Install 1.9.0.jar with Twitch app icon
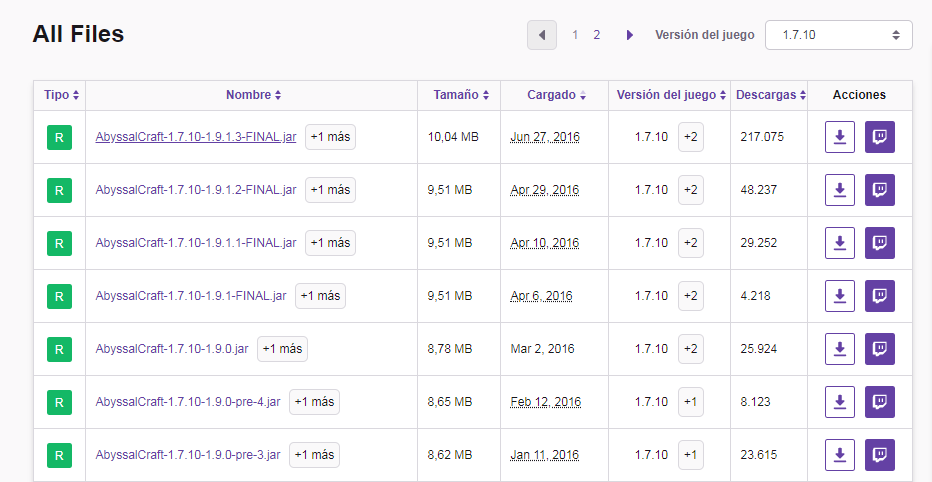 click(880, 348)
